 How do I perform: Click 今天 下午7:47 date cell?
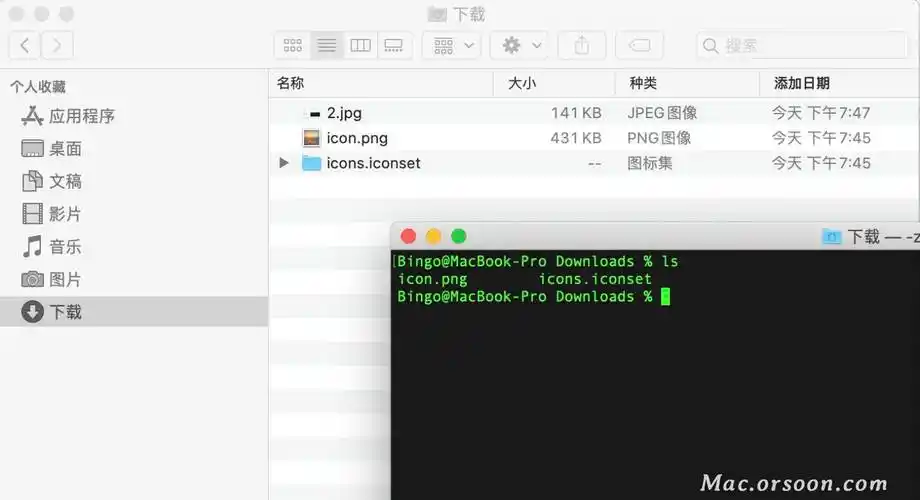tap(821, 113)
